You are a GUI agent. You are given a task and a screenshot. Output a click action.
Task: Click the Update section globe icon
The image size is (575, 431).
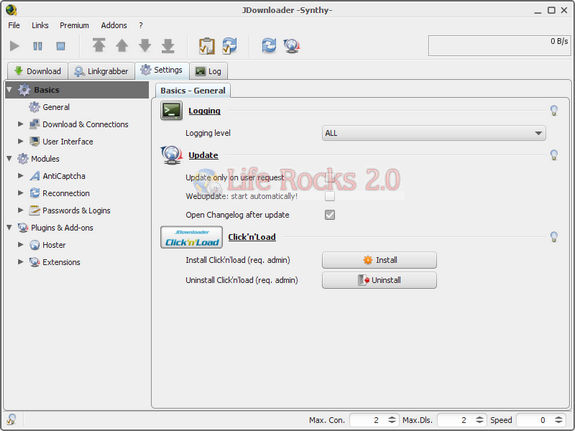pyautogui.click(x=171, y=155)
